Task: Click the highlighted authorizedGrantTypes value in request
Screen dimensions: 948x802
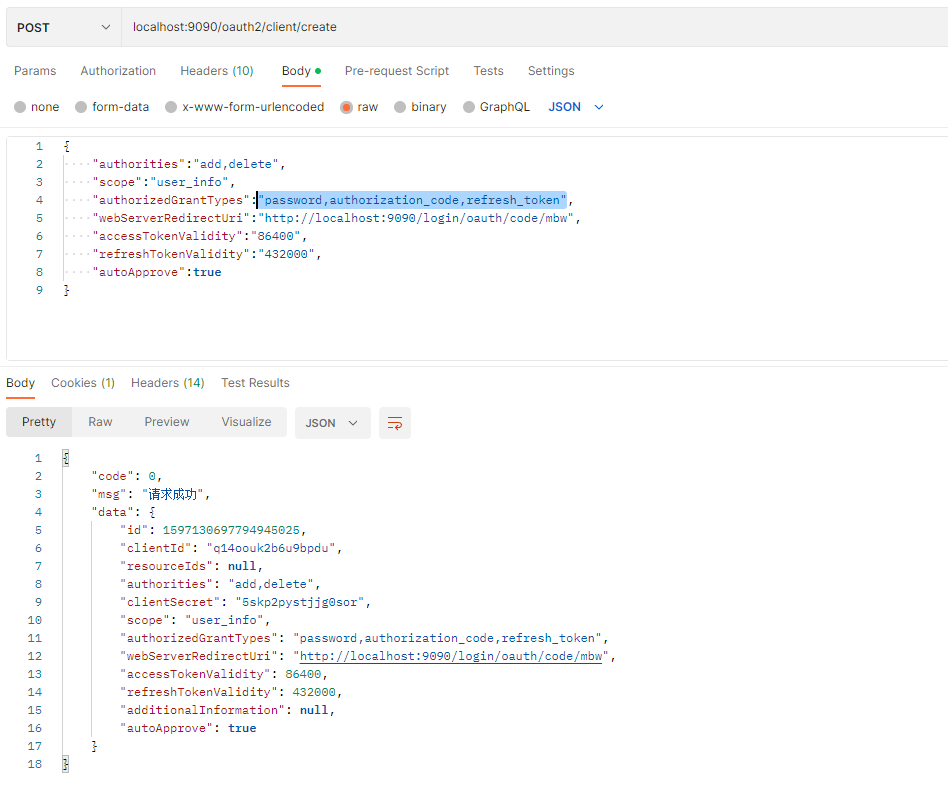Action: pyautogui.click(x=412, y=200)
